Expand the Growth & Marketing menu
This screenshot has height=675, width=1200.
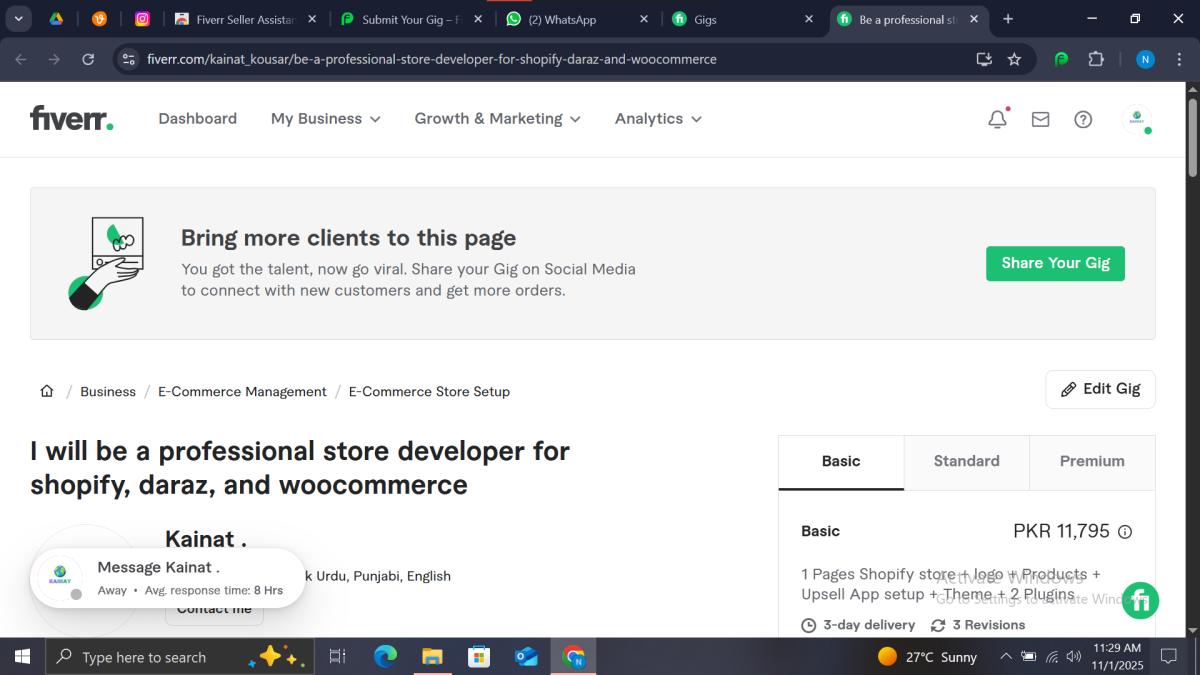(x=497, y=118)
